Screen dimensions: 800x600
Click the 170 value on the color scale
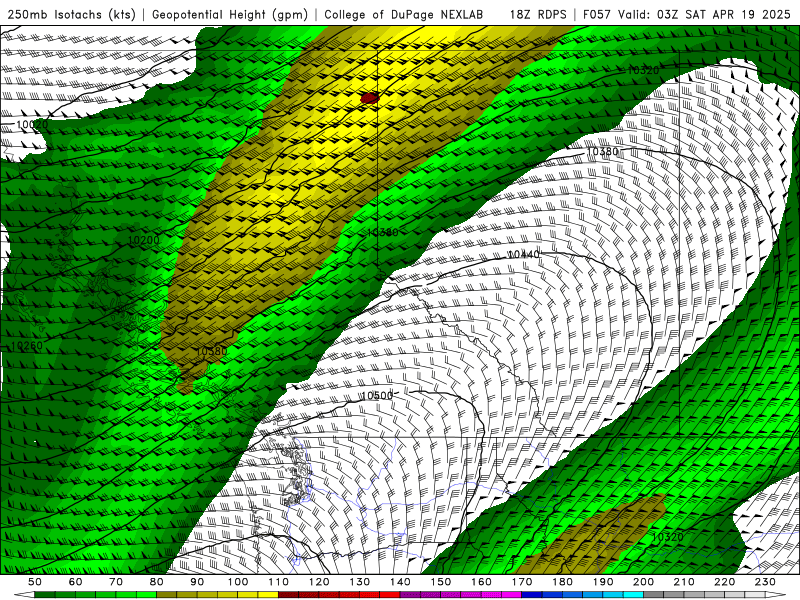coord(521,582)
